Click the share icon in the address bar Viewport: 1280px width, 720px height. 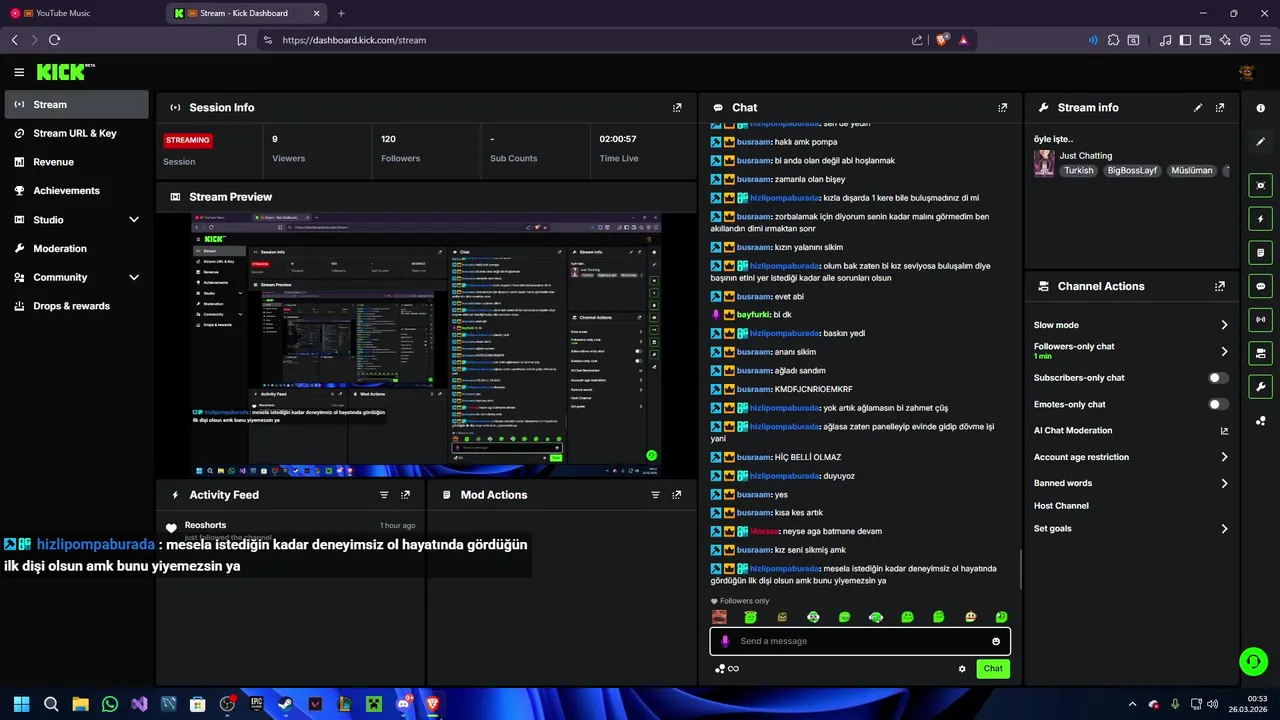[917, 40]
